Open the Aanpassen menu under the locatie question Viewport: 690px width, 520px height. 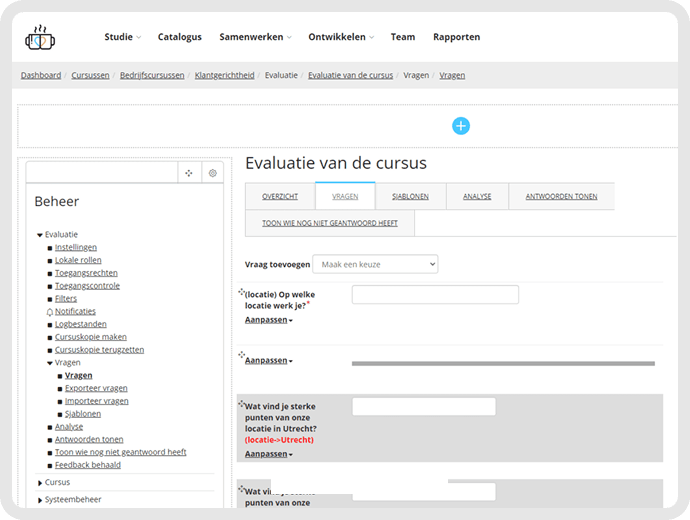268,320
